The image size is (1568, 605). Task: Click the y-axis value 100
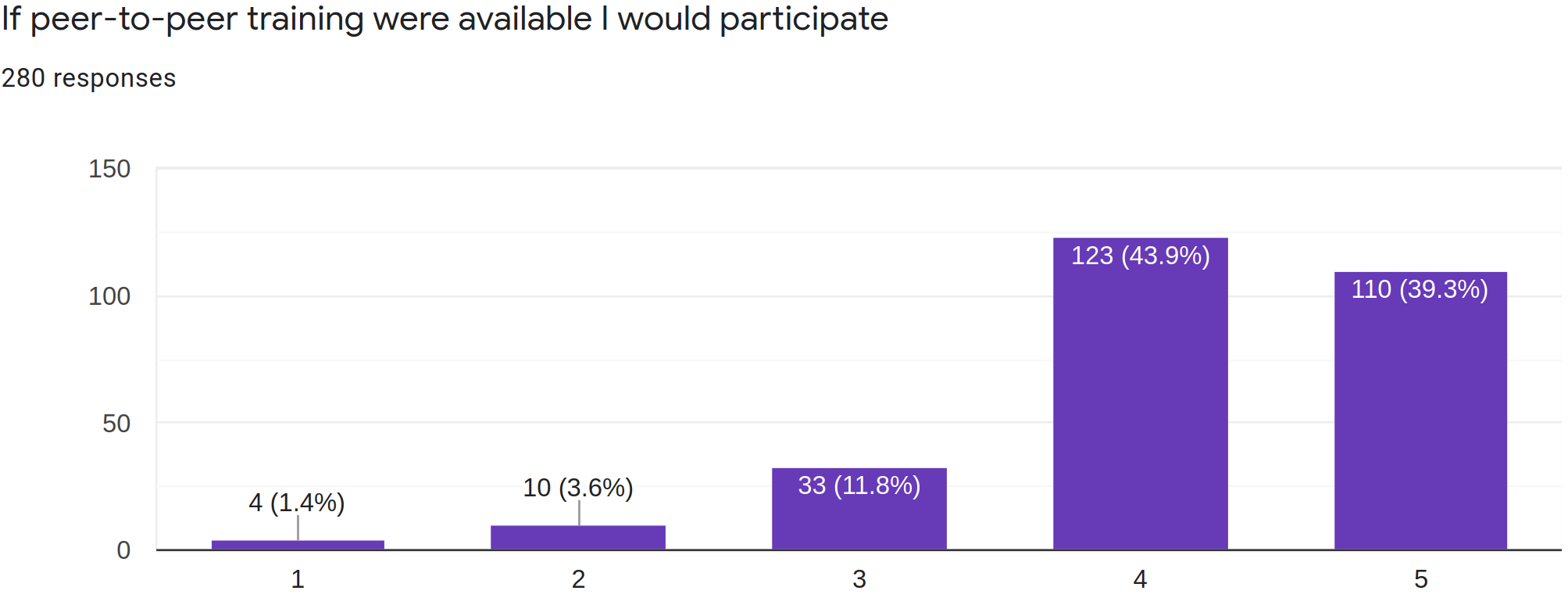pos(109,296)
